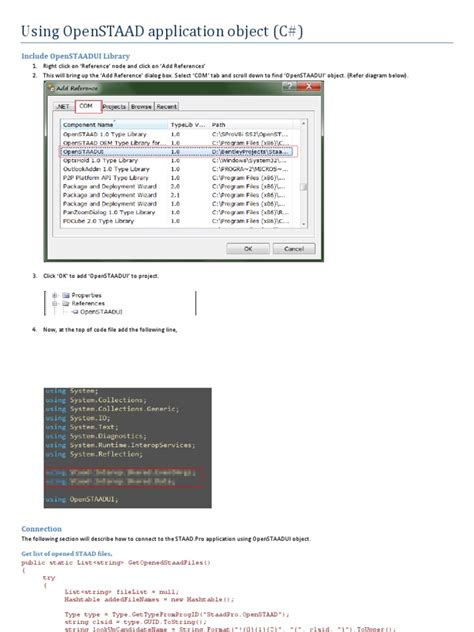Close the Add Reference dialog with the red X
The height and width of the screenshot is (632, 474).
click(308, 86)
